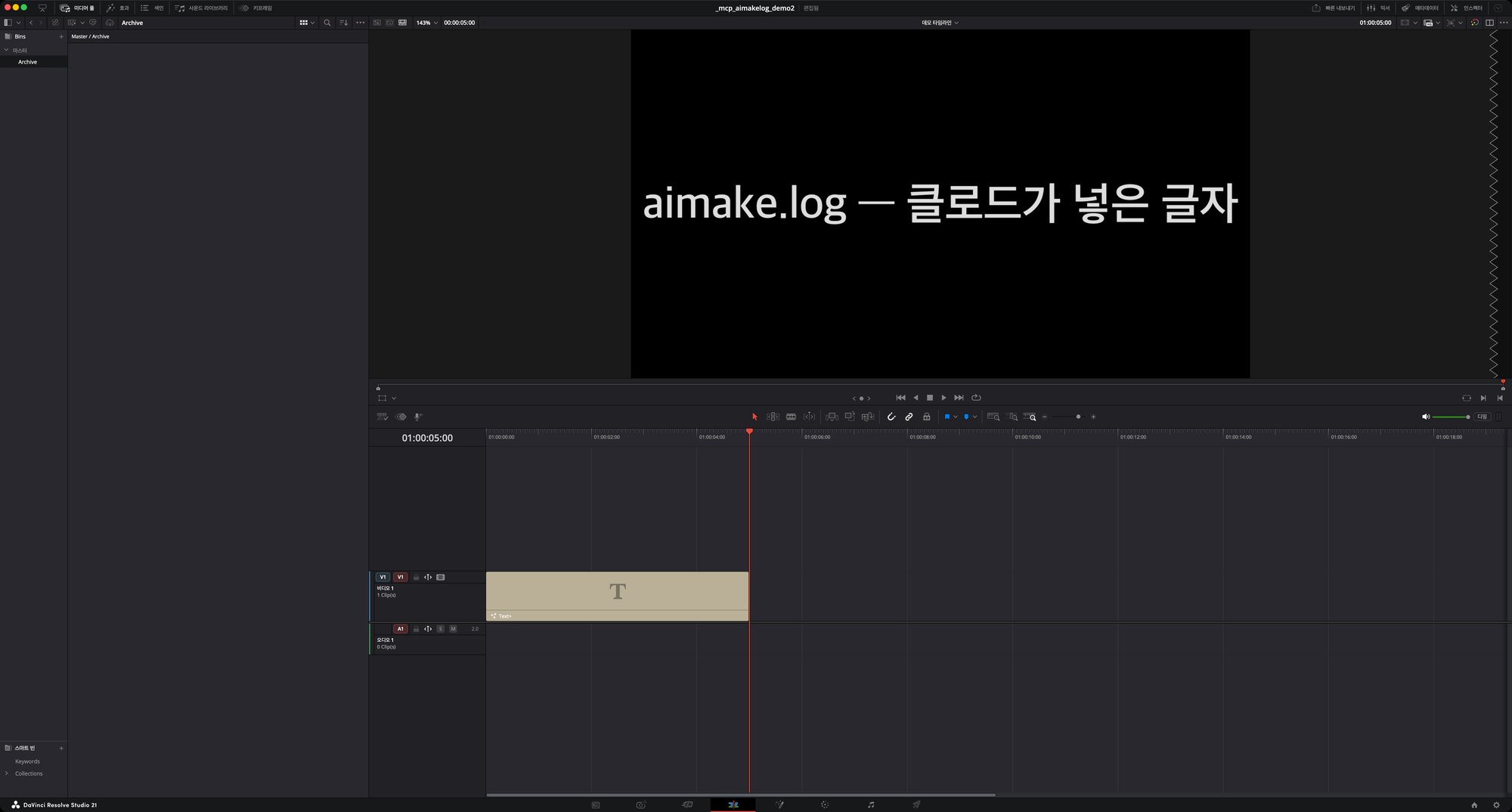
Task: Select the Trim Edit mode tool
Action: point(773,417)
